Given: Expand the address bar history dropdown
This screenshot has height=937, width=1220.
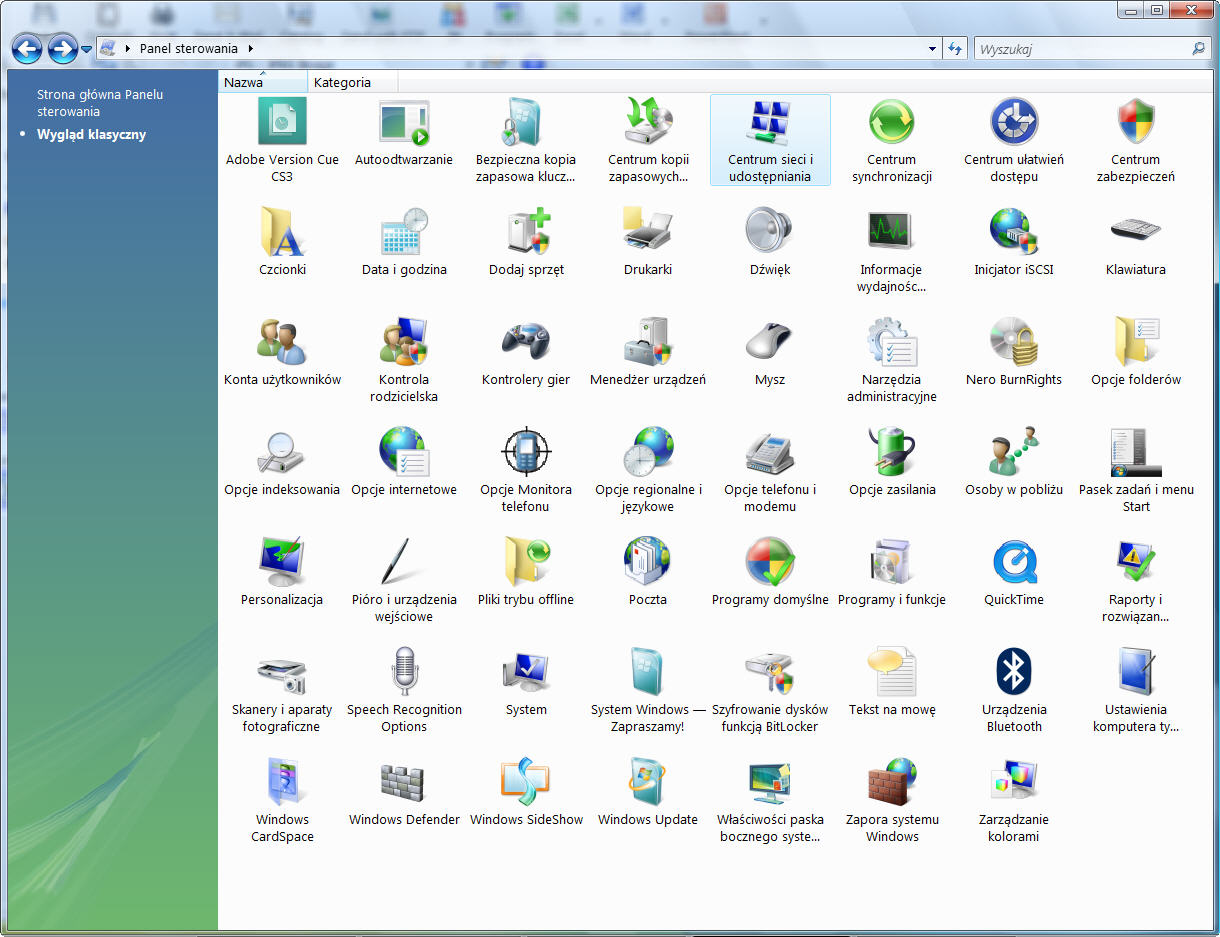Looking at the screenshot, I should 932,48.
